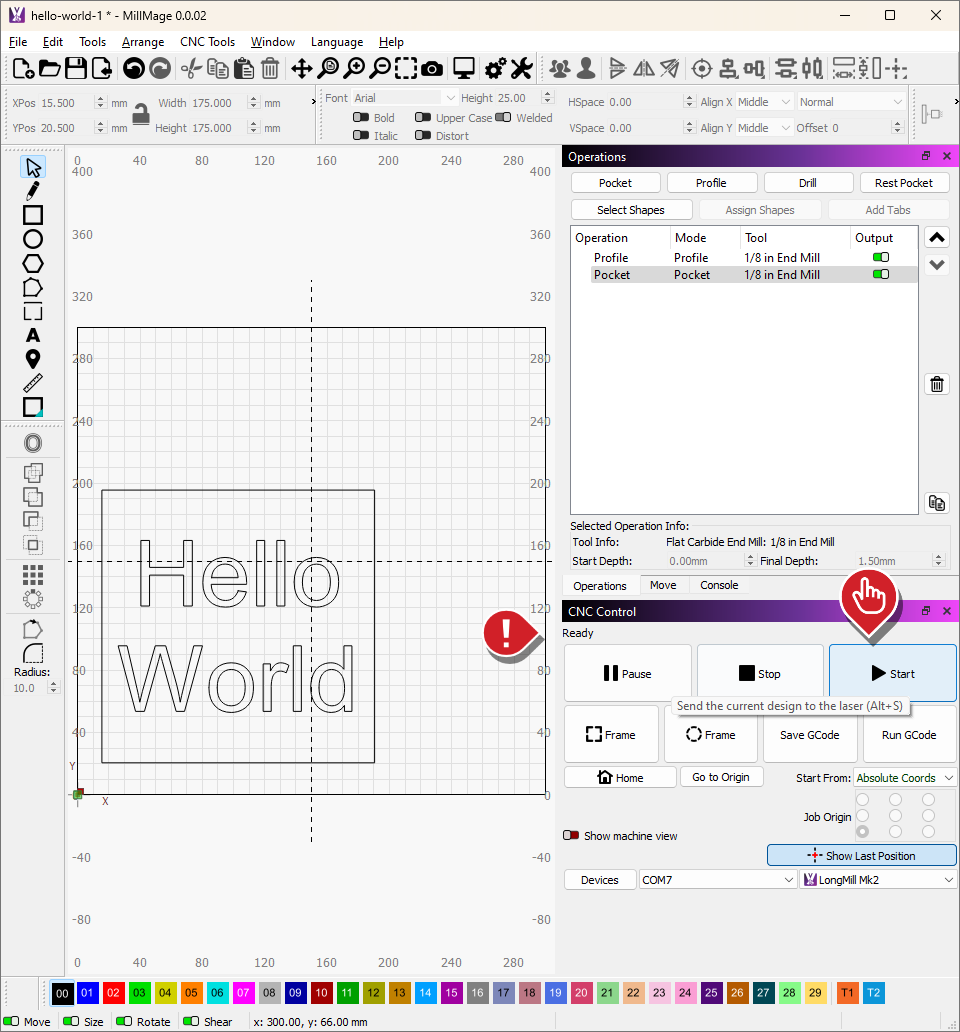Enable the Show machine view switch
This screenshot has height=1032, width=960.
click(x=572, y=836)
